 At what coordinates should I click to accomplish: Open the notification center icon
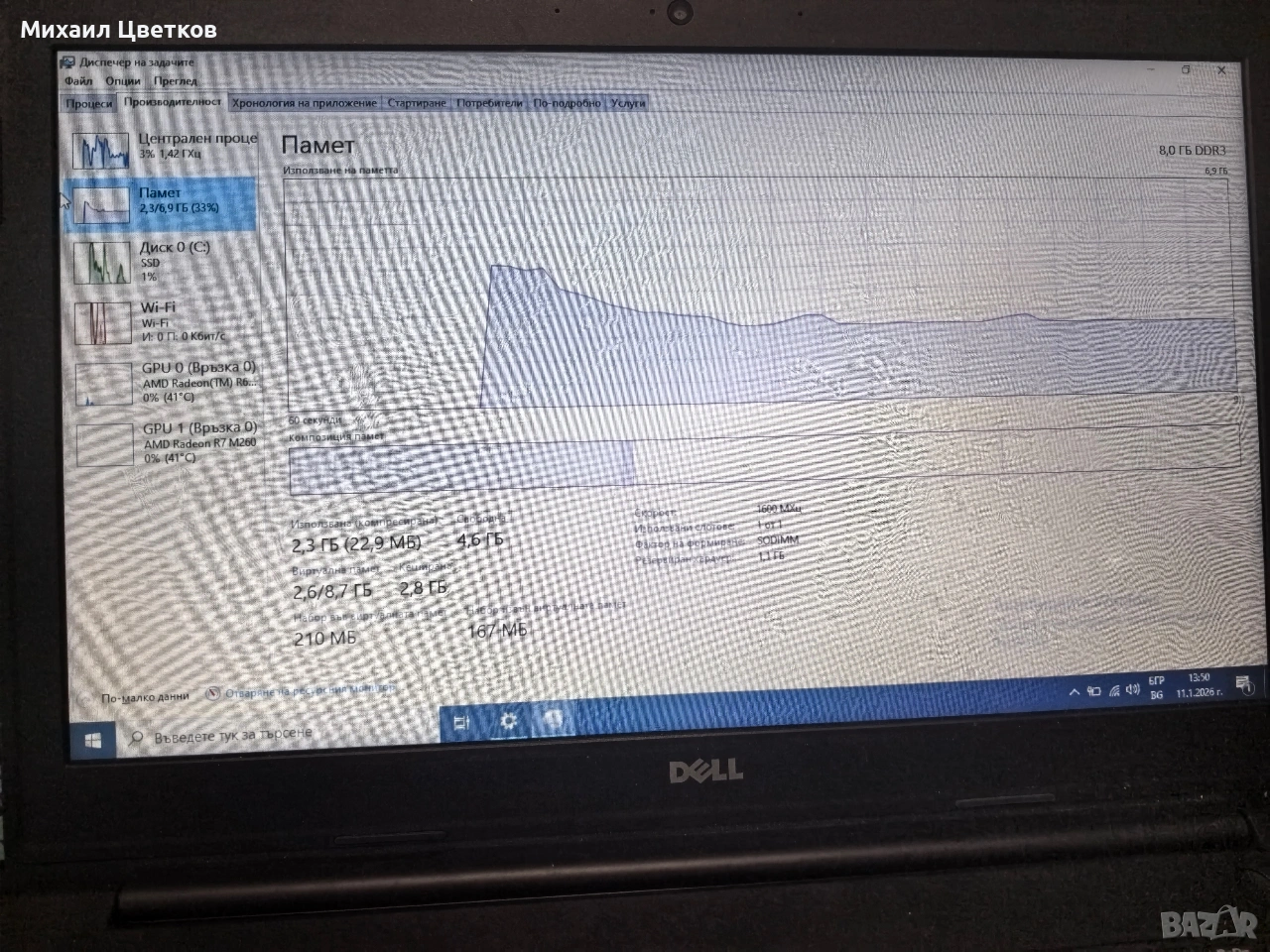coord(1243,683)
